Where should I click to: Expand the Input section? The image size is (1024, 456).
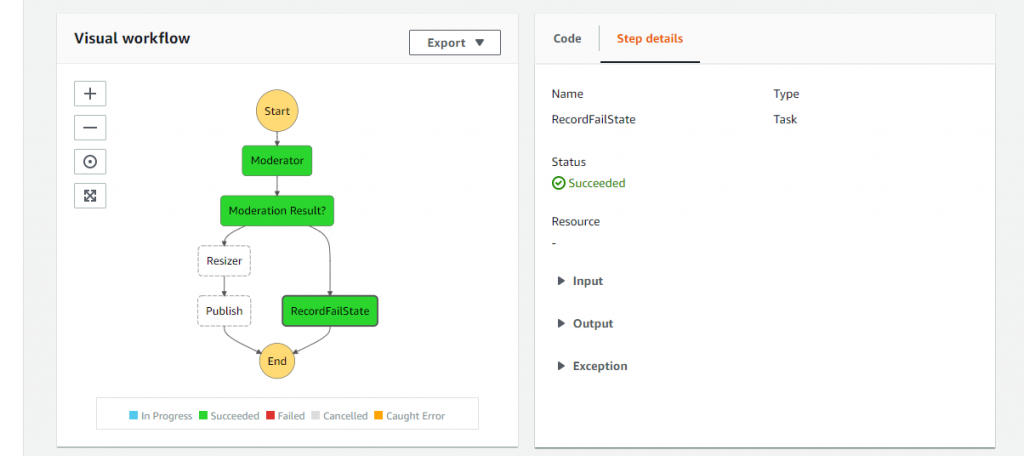(x=581, y=281)
